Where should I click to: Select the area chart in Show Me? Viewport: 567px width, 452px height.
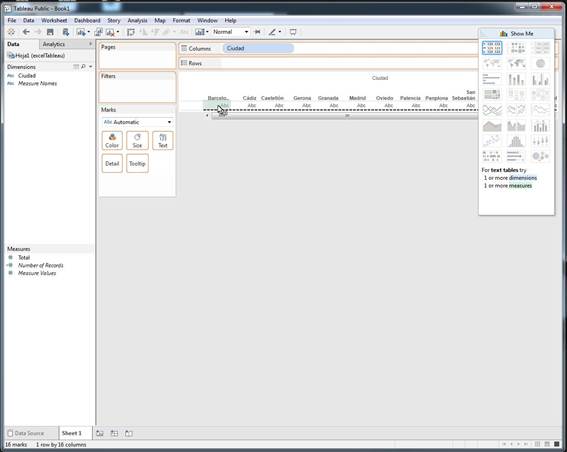492,126
